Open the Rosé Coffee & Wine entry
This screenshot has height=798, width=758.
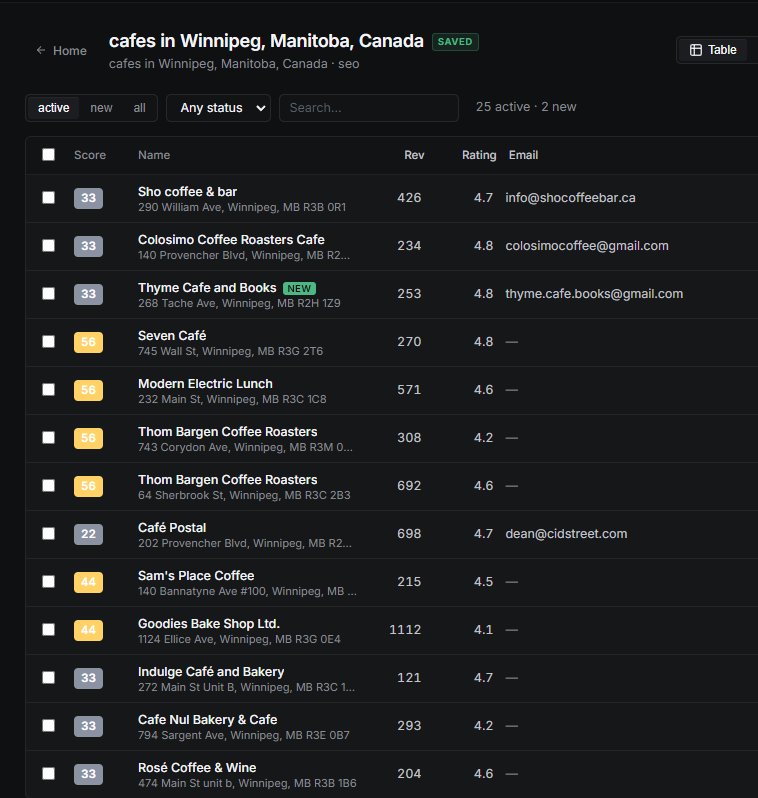pyautogui.click(x=197, y=768)
